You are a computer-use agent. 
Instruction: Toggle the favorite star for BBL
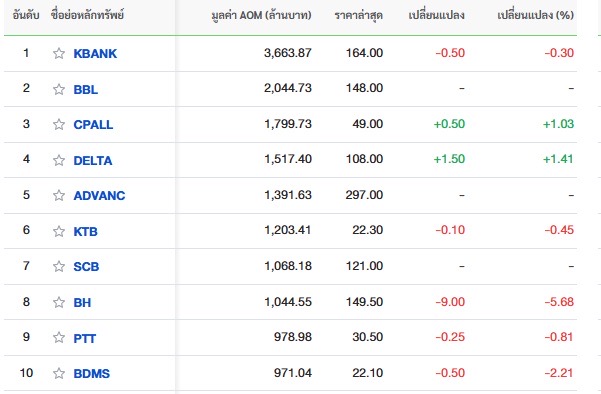pyautogui.click(x=59, y=89)
